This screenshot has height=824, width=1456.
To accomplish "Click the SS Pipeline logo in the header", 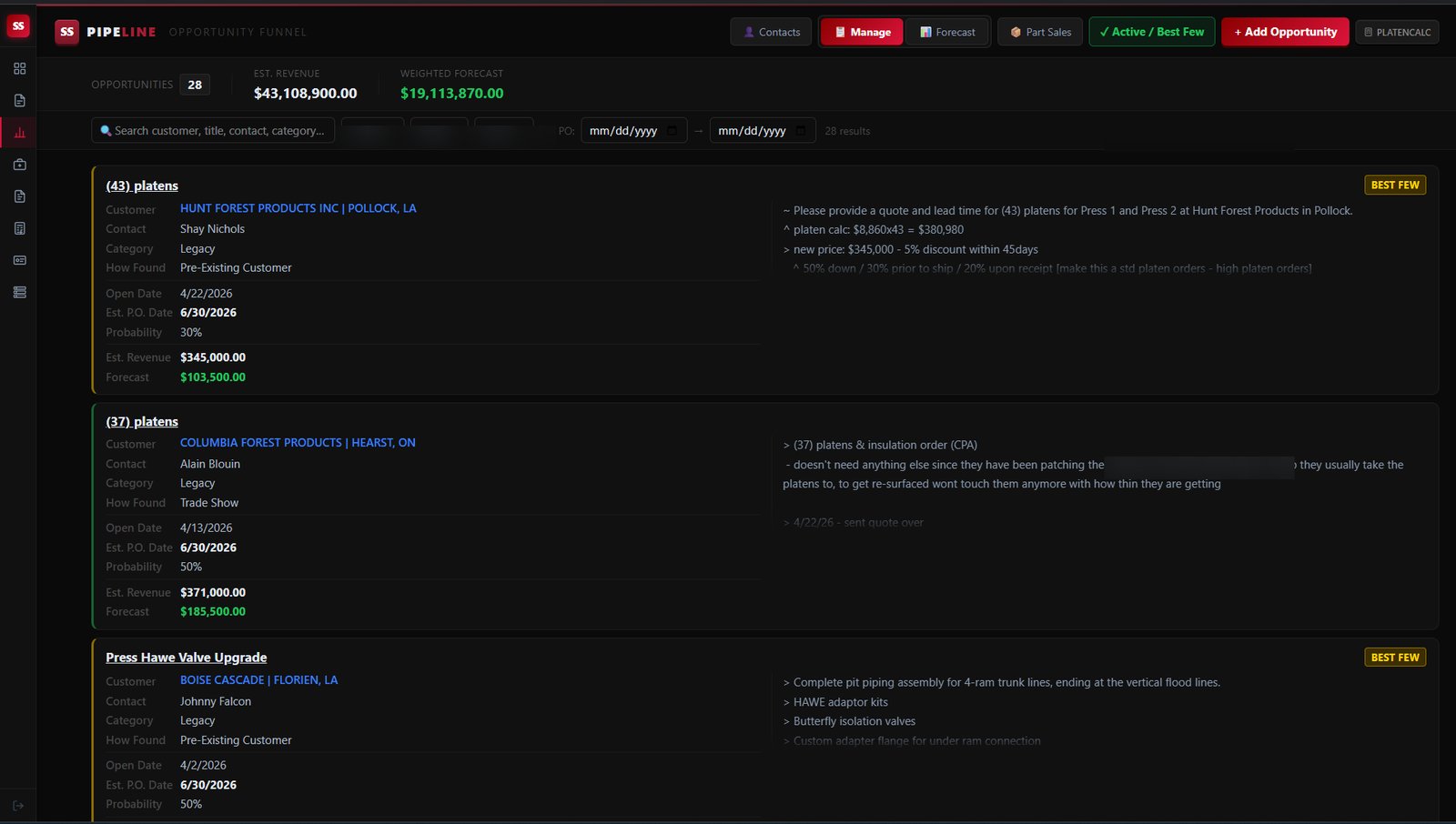I will click(66, 32).
